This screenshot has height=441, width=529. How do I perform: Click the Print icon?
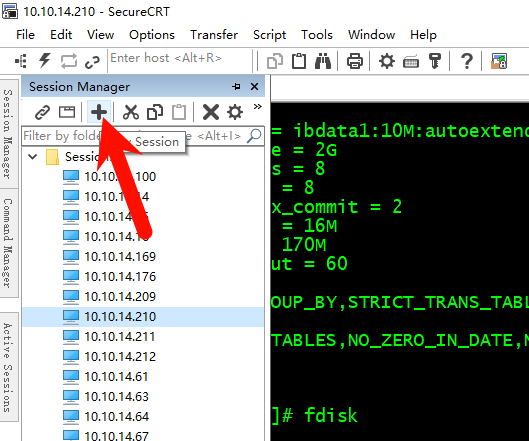click(355, 61)
